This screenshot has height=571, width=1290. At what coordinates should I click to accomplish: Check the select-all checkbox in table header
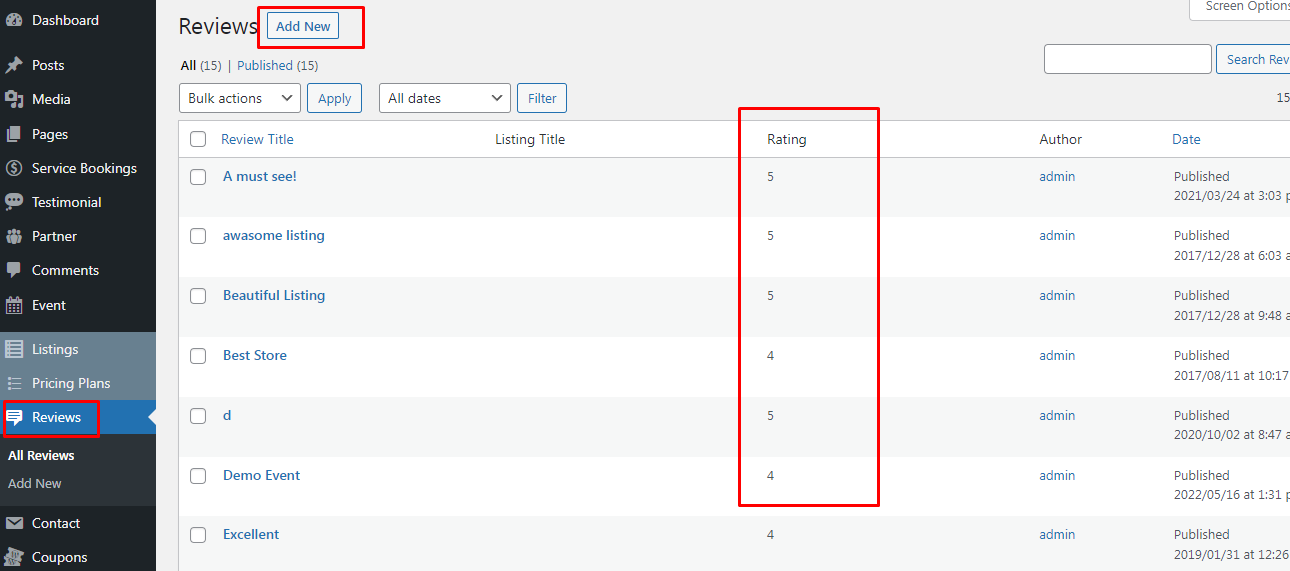tap(198, 140)
